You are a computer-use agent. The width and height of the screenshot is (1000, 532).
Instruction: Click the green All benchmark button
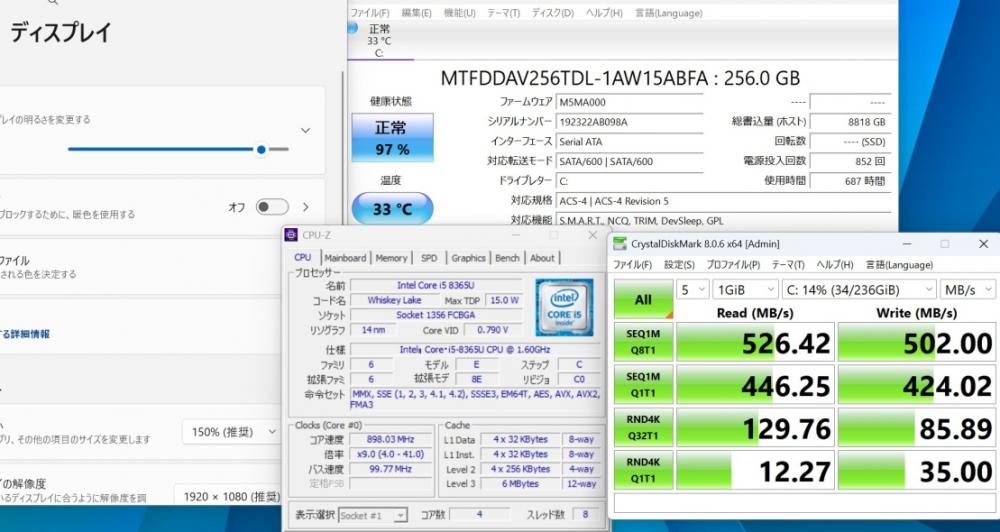pyautogui.click(x=643, y=299)
